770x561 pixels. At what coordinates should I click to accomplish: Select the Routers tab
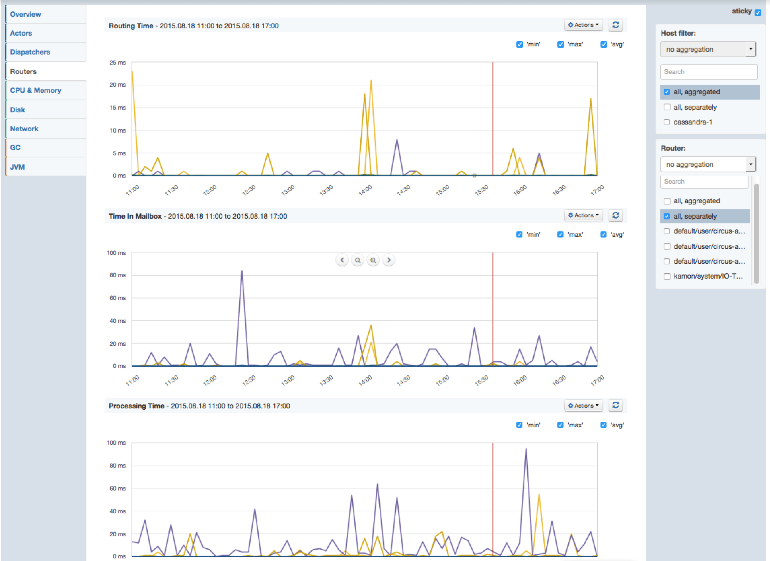tap(46, 71)
